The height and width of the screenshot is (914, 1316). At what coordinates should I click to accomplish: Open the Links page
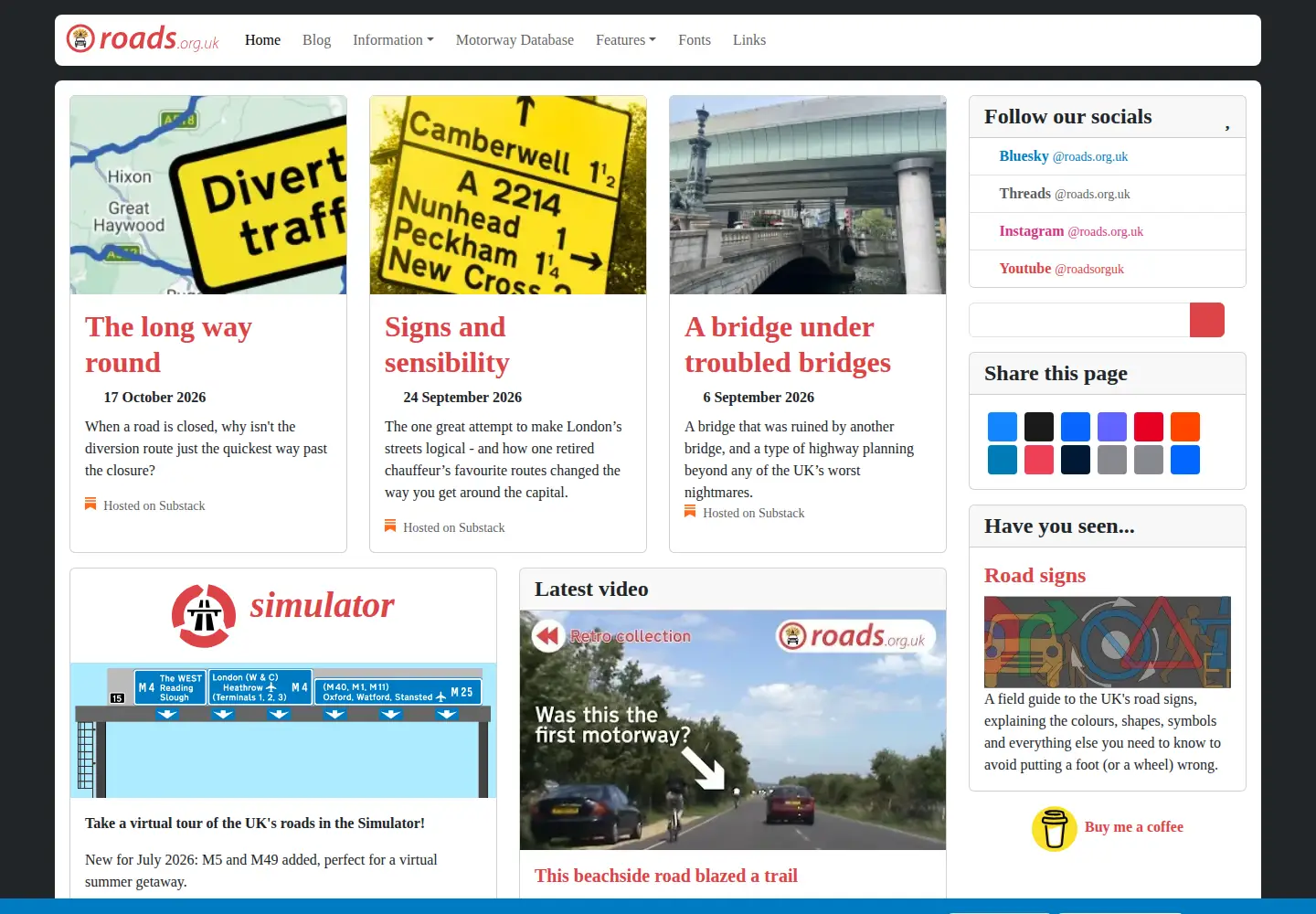(749, 40)
